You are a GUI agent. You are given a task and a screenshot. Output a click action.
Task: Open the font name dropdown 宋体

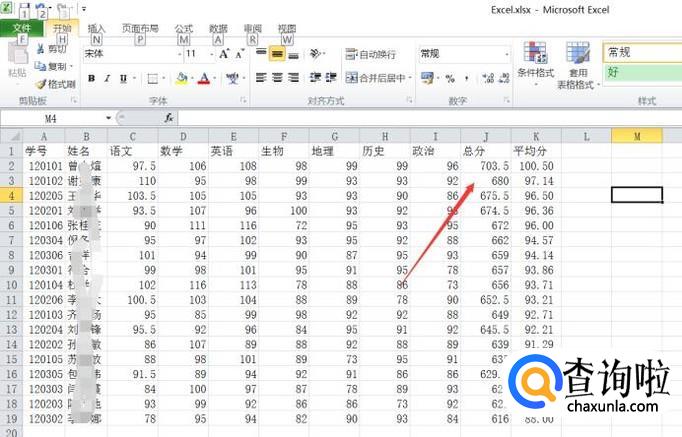(x=180, y=54)
